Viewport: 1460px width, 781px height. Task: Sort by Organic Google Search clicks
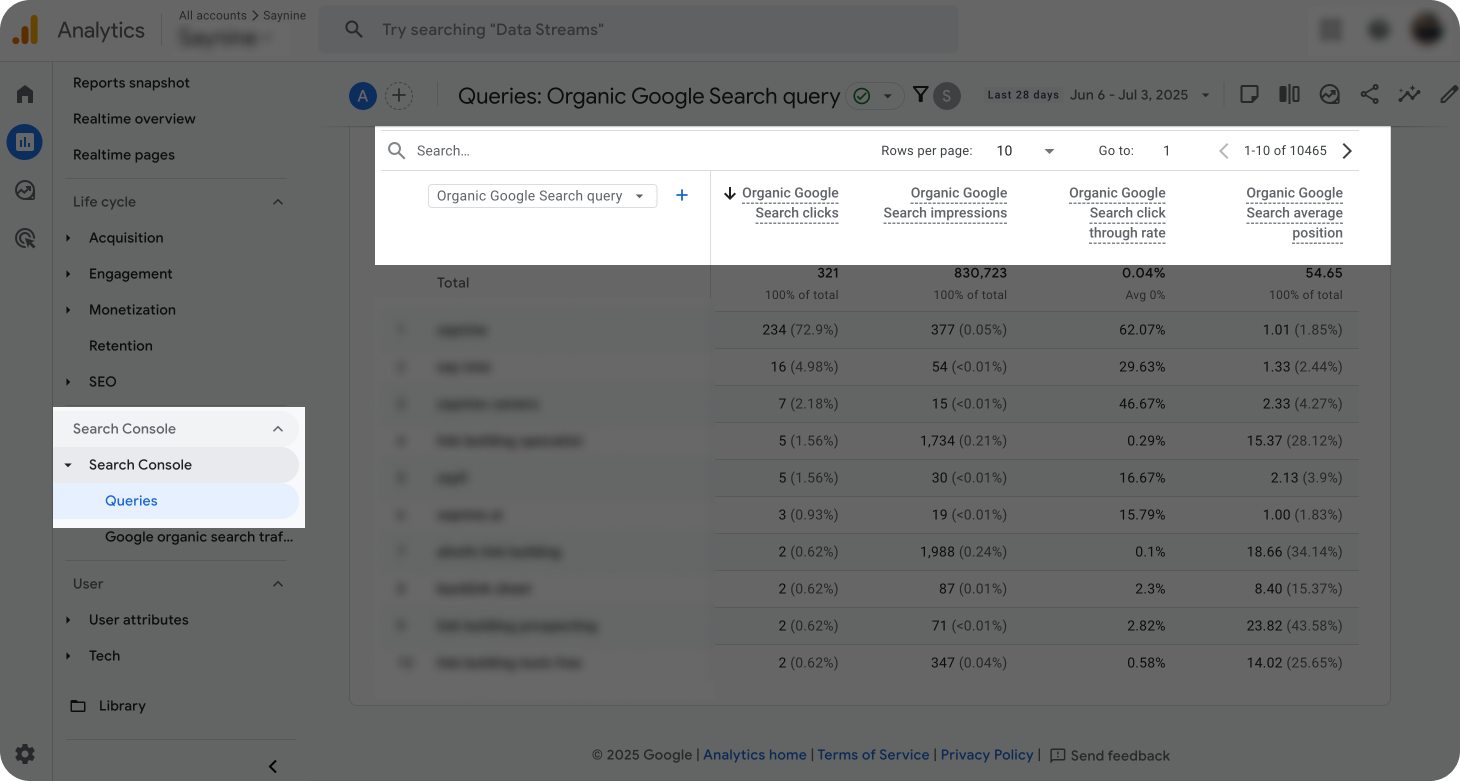point(790,203)
